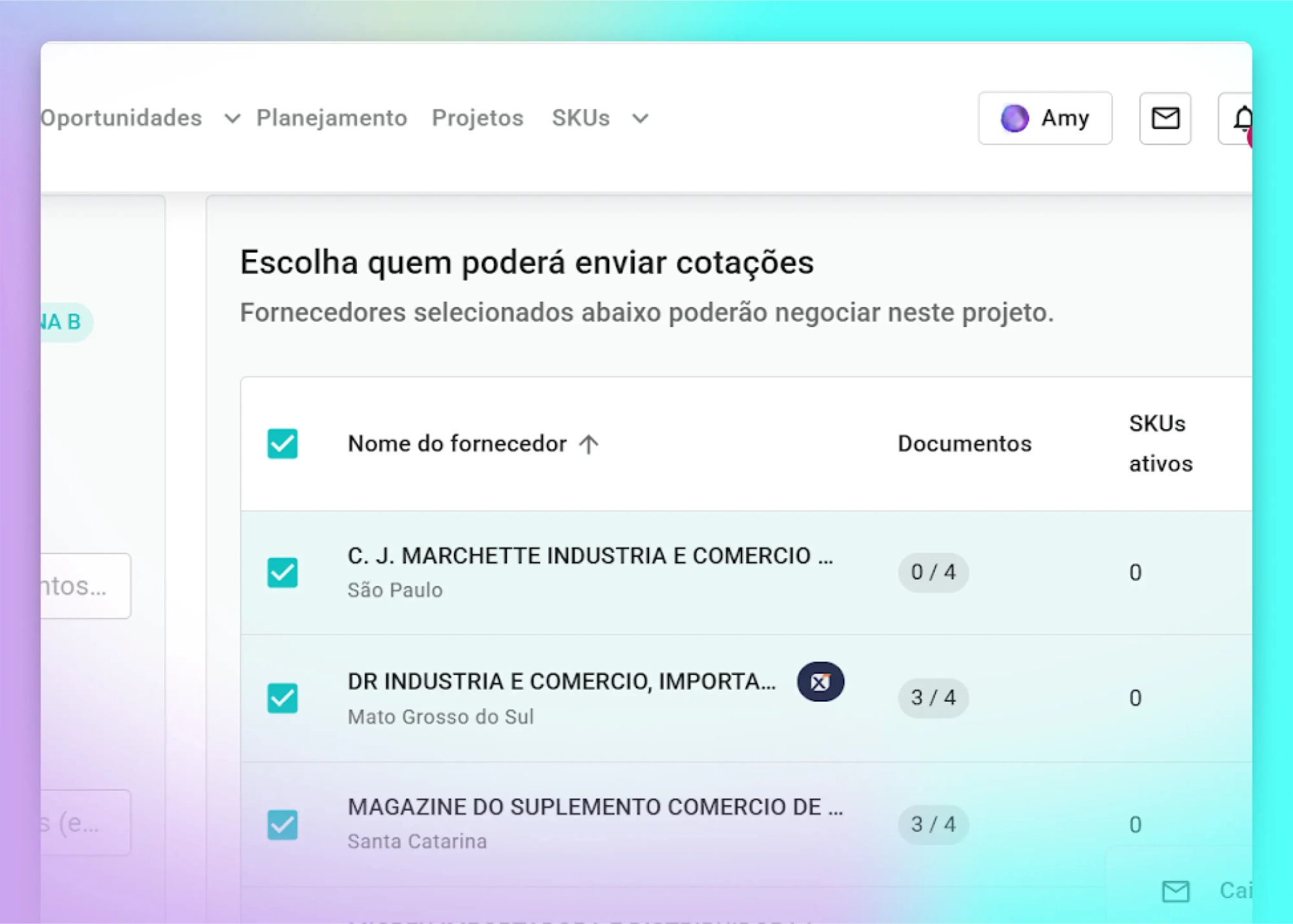
Task: Click the 0 / 4 documents badge
Action: [933, 572]
